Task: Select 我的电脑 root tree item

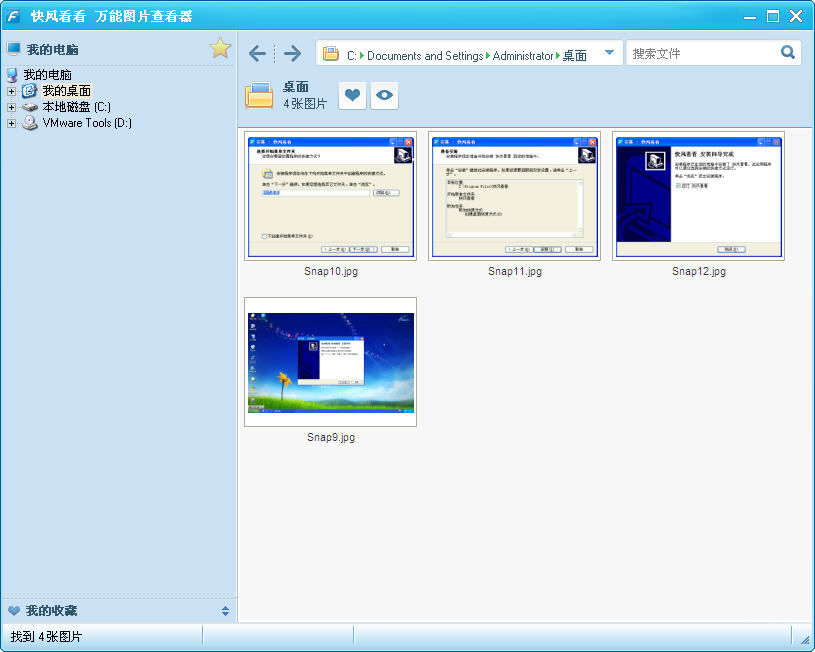Action: (x=47, y=75)
